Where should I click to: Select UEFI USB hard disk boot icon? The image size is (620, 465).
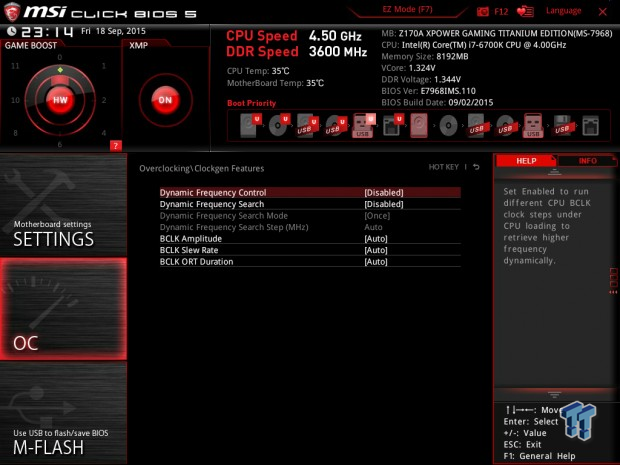click(307, 125)
